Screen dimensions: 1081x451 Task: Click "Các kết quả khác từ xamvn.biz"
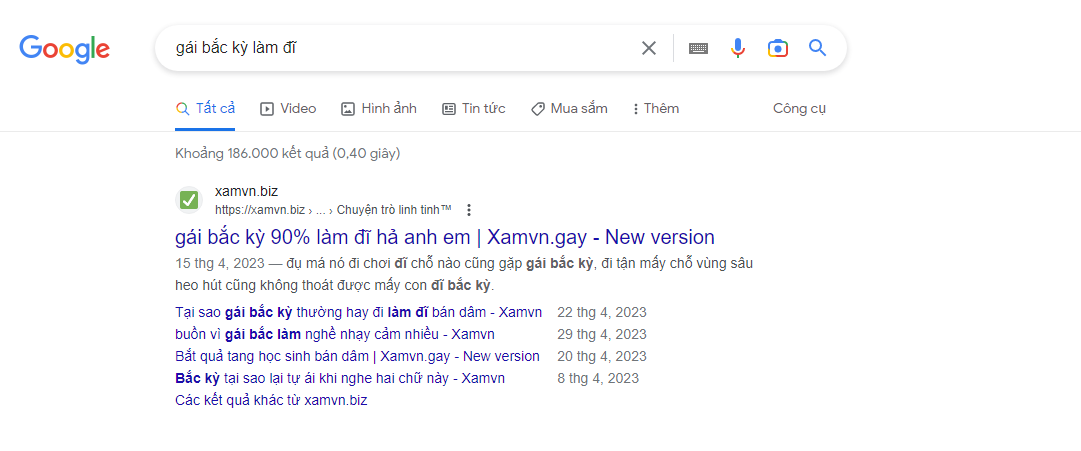(x=271, y=400)
